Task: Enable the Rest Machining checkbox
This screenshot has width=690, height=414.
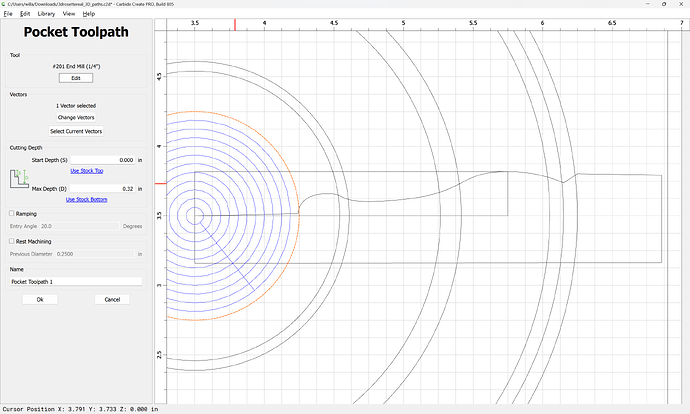Action: (11, 240)
